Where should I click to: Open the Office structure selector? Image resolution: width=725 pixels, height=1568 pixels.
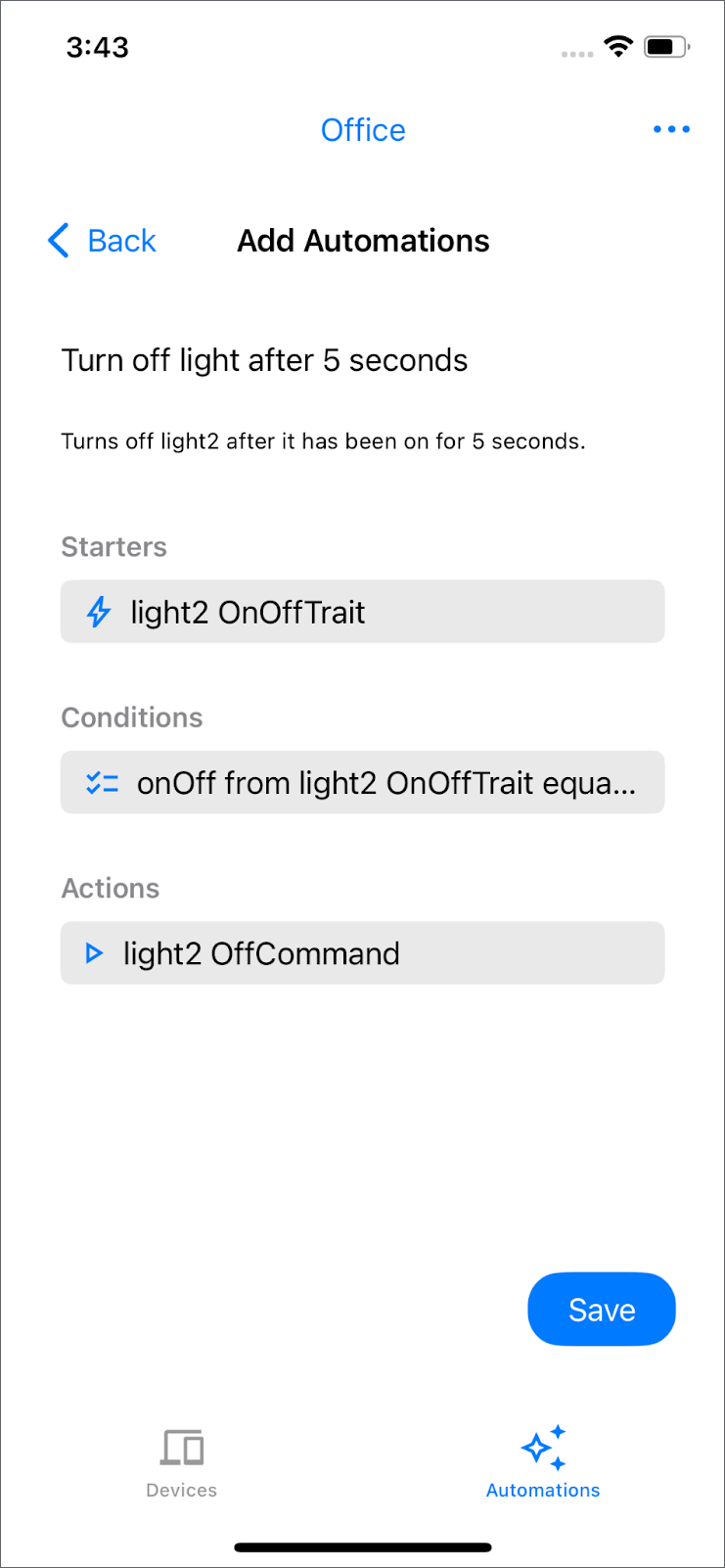tap(363, 130)
